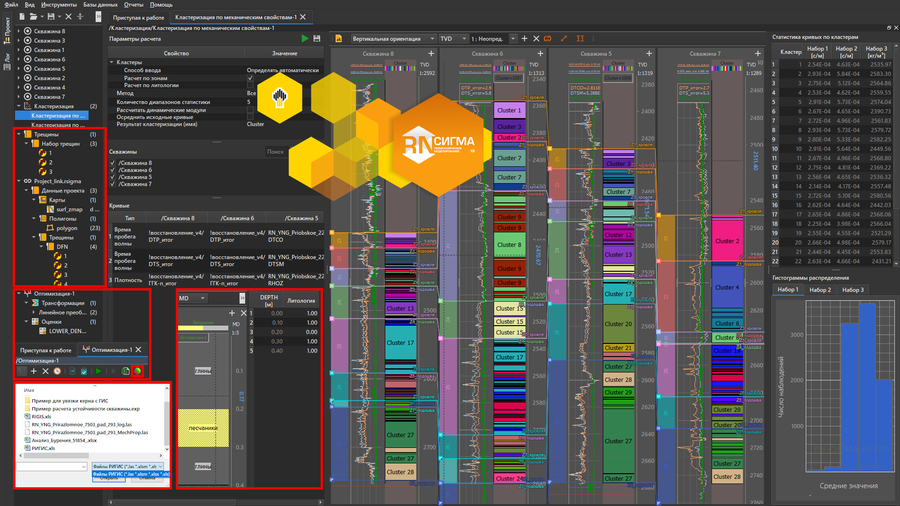
Task: Uncheck /Скважина 8 in the wells list
Action: [113, 162]
